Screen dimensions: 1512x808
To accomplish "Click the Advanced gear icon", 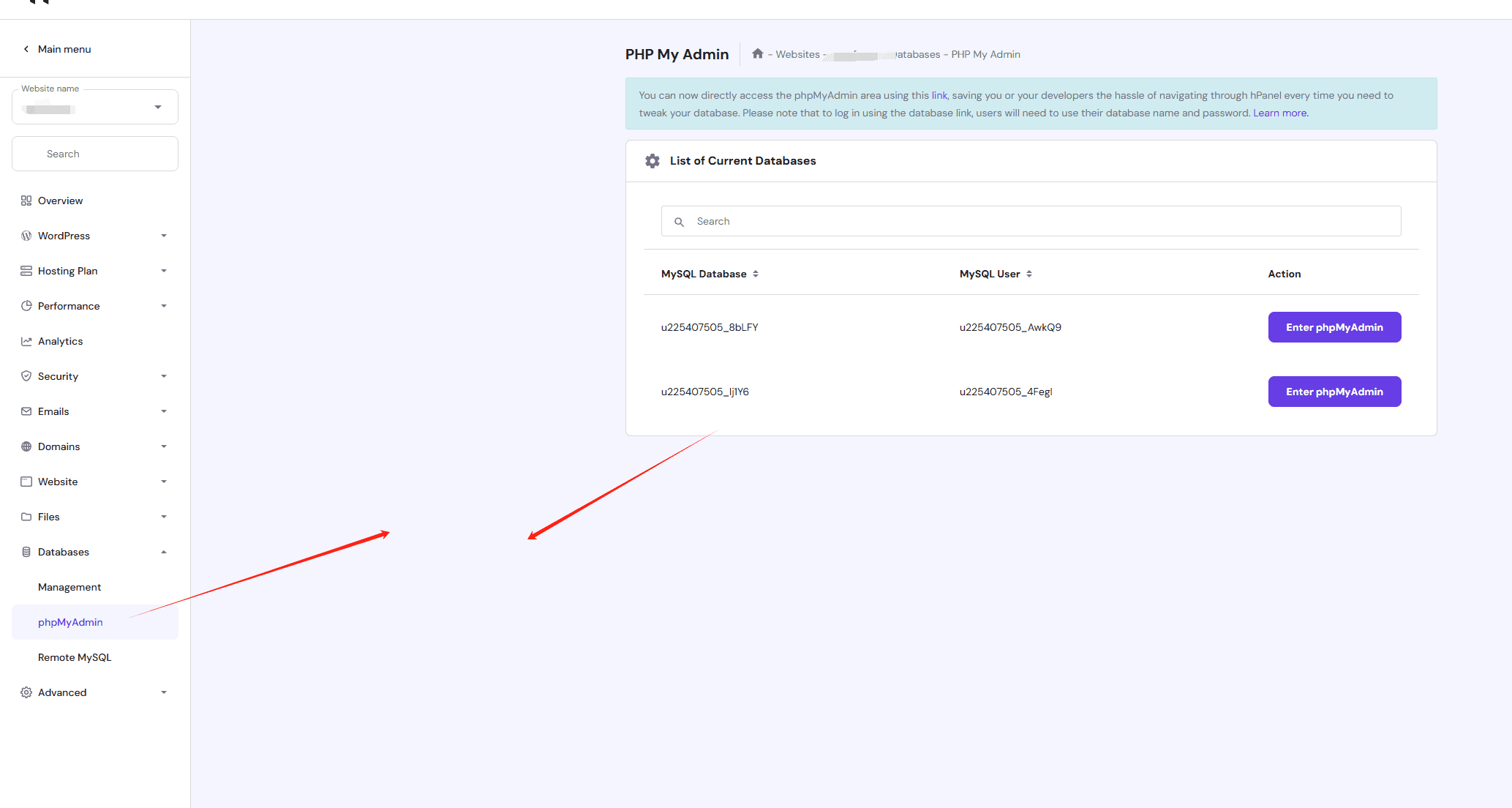I will click(x=26, y=692).
